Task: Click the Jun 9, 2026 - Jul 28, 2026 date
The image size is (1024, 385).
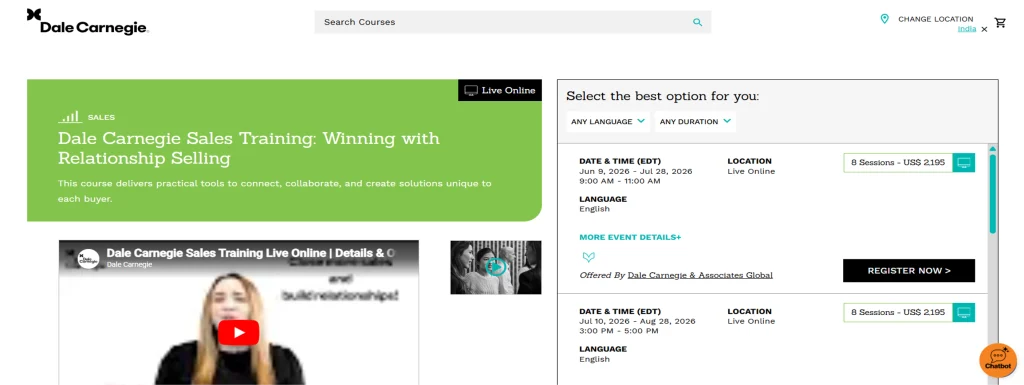Action: coord(635,172)
